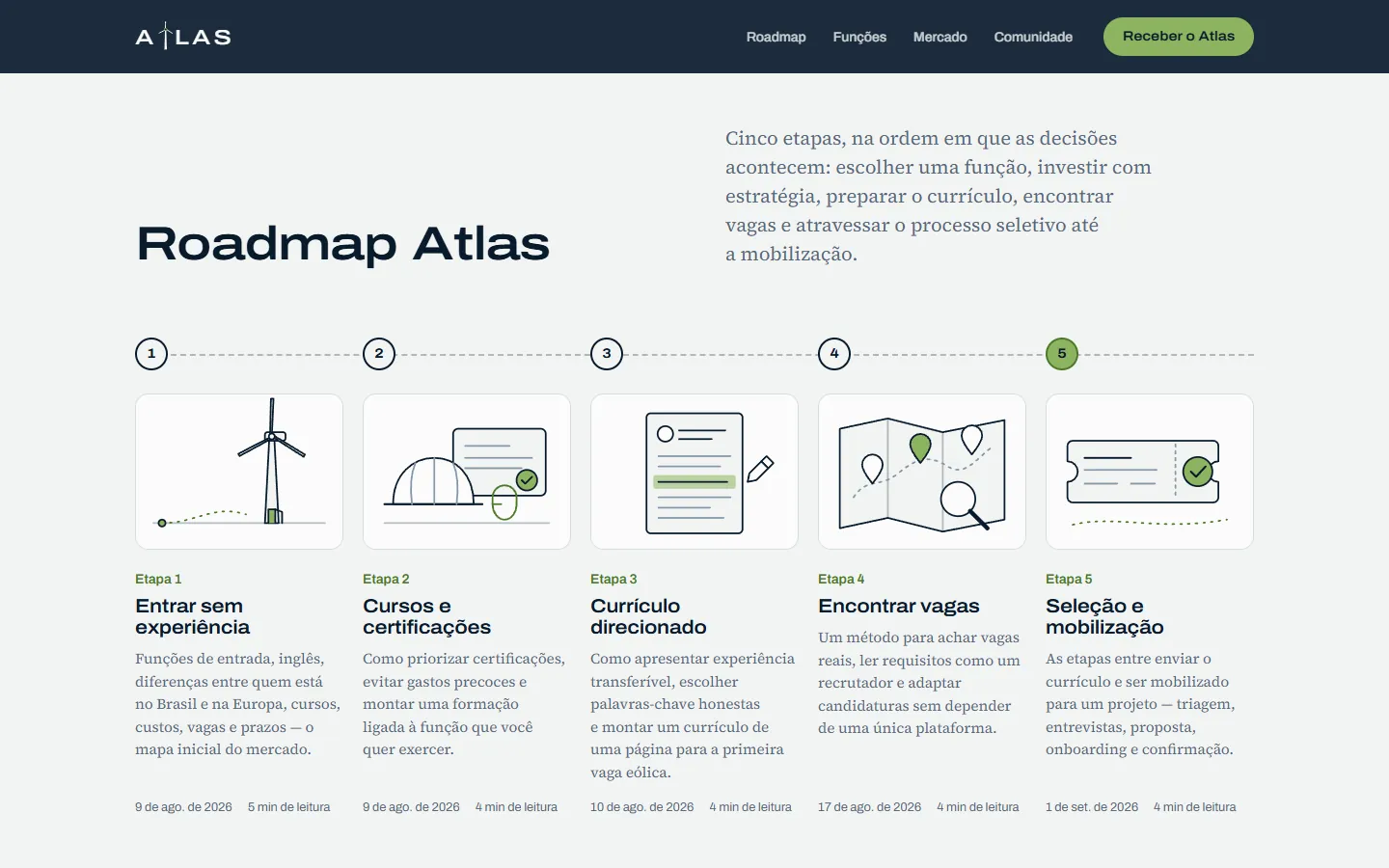Viewport: 1389px width, 868px height.
Task: Open the Roadmap menu item
Action: [776, 37]
